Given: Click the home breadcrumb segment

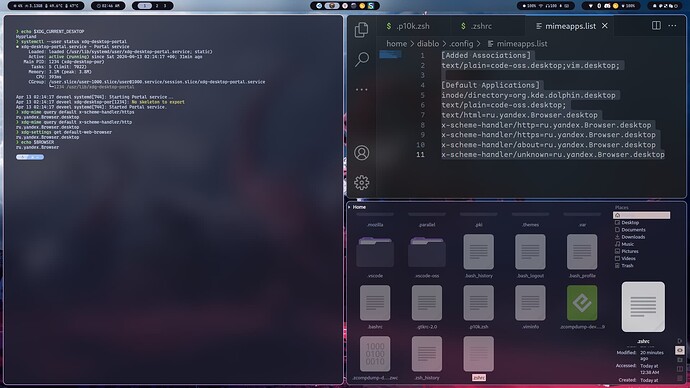Looking at the screenshot, I should point(396,44).
